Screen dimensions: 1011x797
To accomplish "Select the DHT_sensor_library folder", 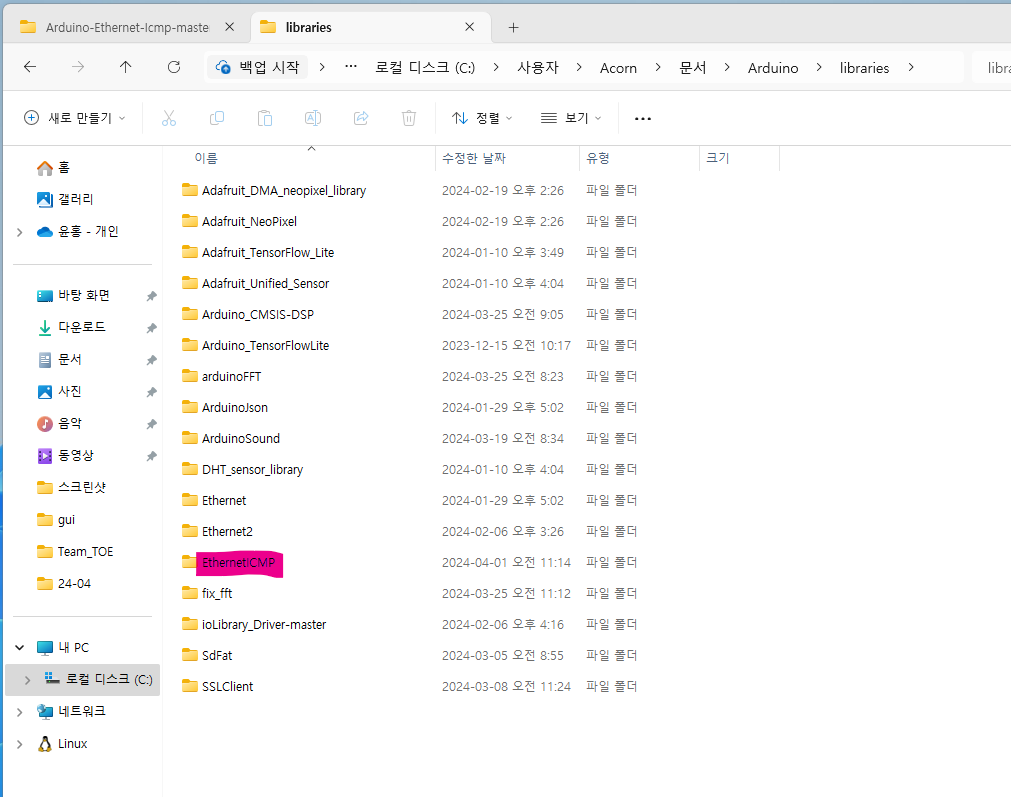I will (252, 470).
